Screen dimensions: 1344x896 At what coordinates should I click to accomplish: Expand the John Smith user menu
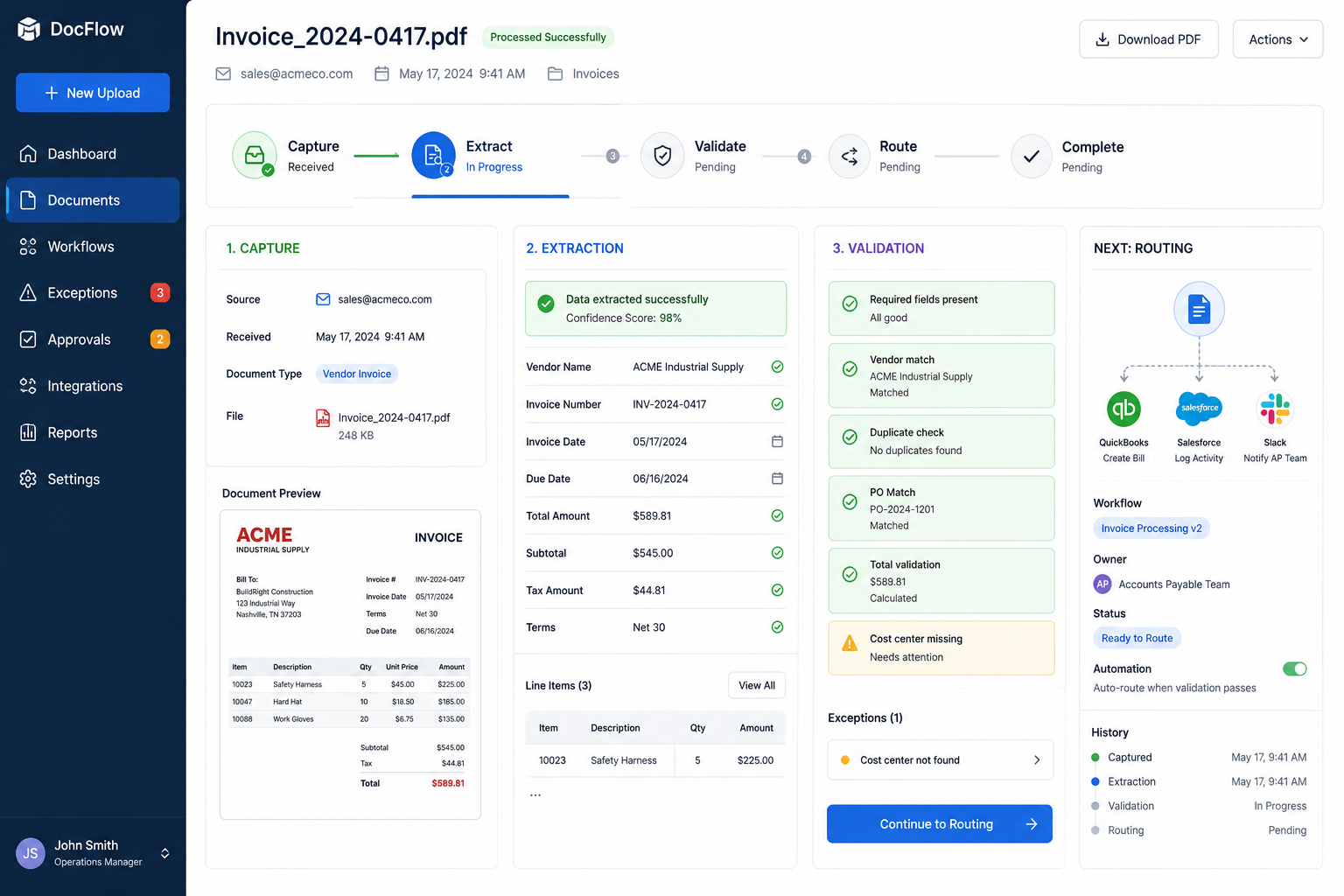[165, 853]
